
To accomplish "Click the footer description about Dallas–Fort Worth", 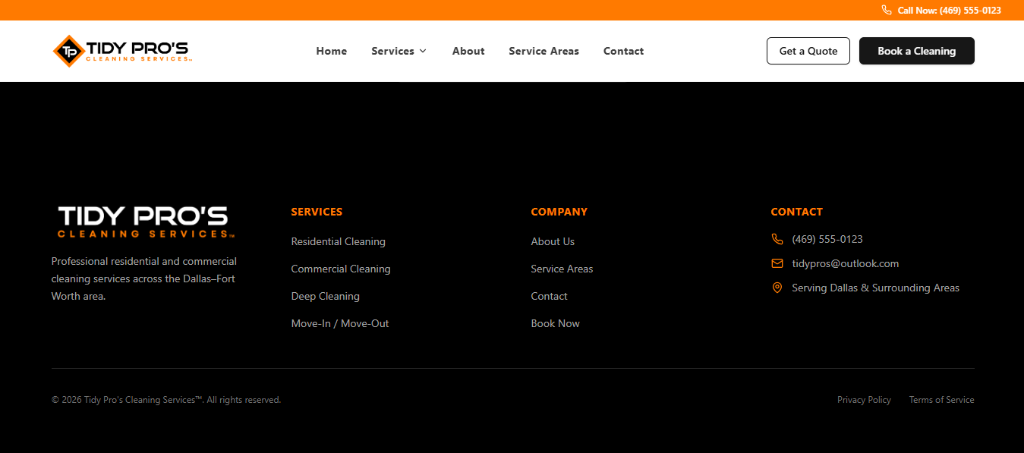I will tap(144, 279).
